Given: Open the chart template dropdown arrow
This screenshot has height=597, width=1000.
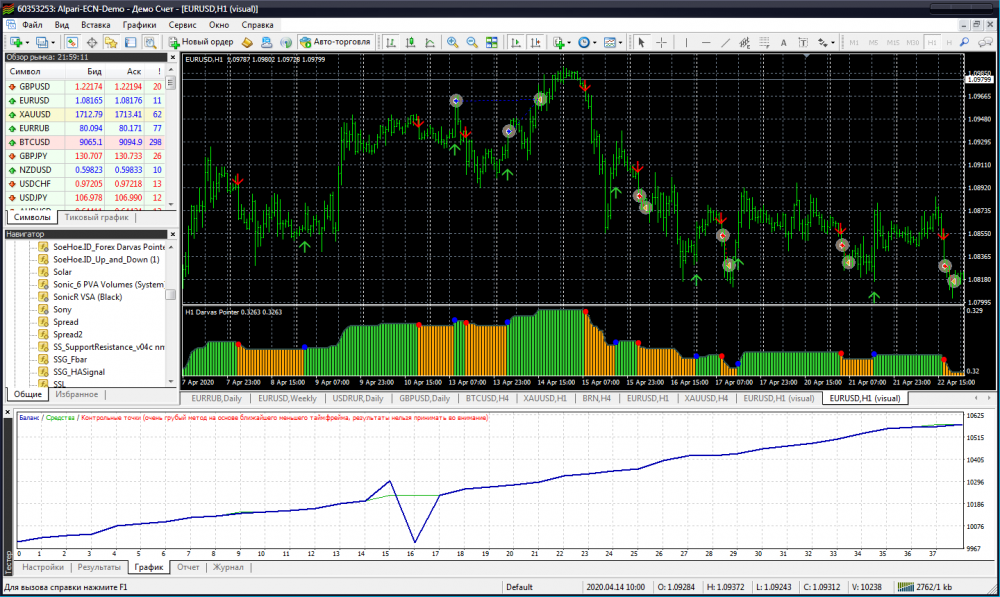Looking at the screenshot, I should coord(622,42).
